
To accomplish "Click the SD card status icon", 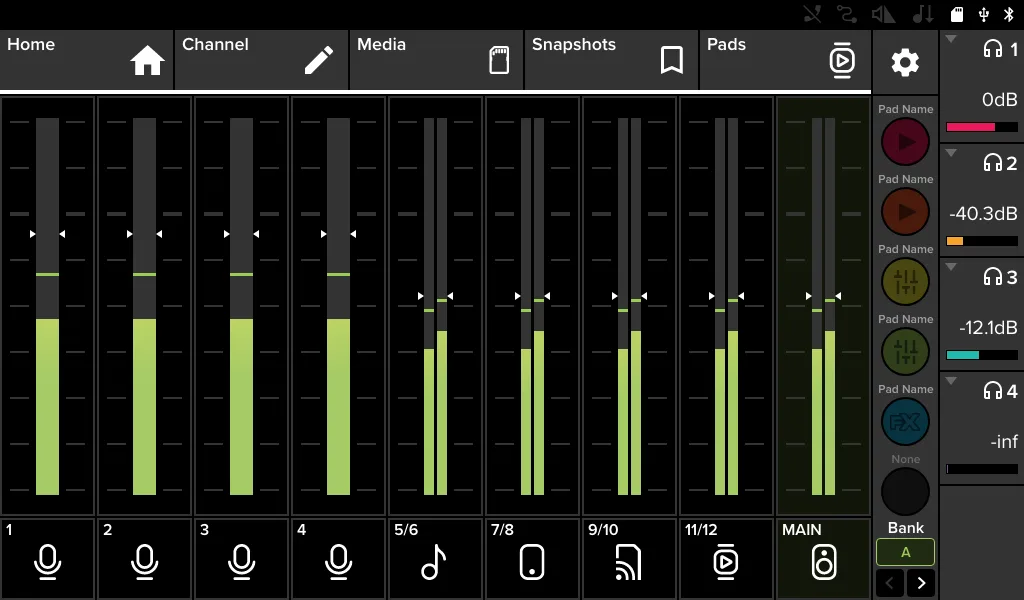I will point(957,14).
